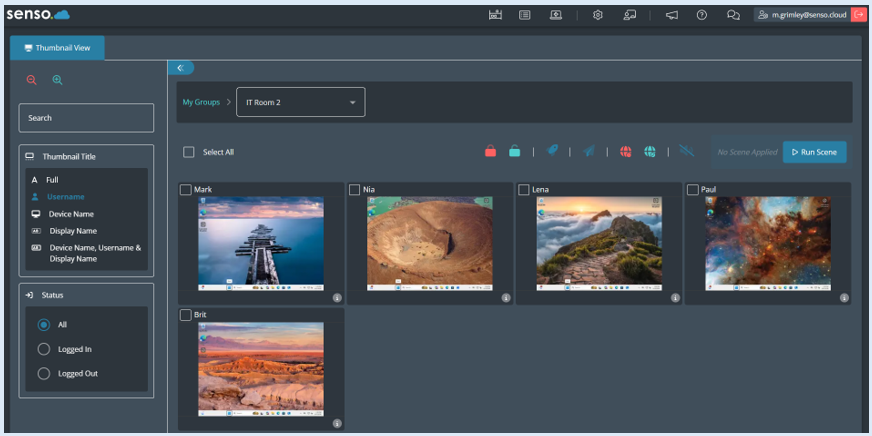This screenshot has height=436, width=872.
Task: Choose Device Name as thumbnail title
Action: coord(71,214)
